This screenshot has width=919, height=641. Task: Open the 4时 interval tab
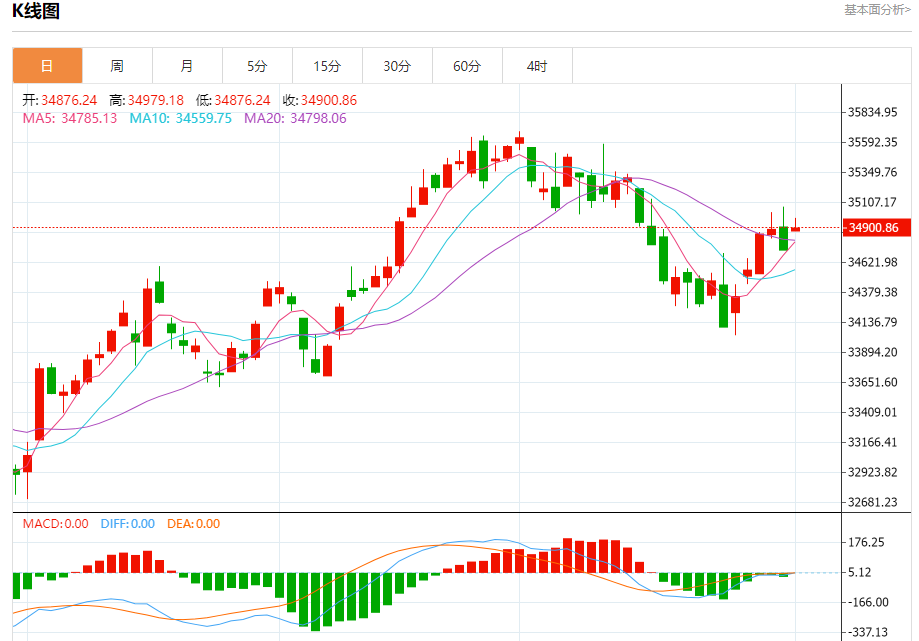pos(537,66)
